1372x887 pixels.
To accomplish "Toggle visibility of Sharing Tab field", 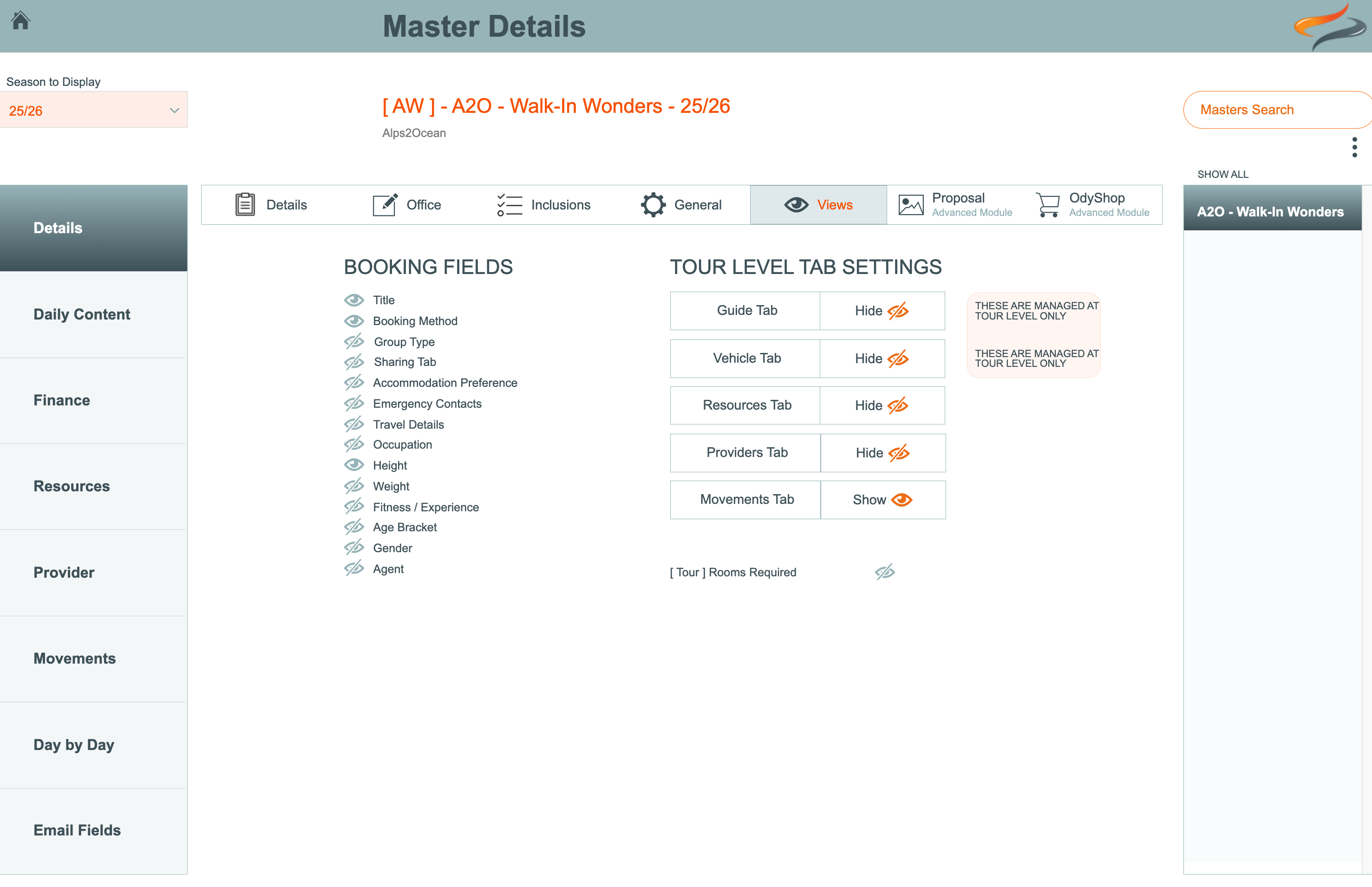I will pyautogui.click(x=354, y=362).
